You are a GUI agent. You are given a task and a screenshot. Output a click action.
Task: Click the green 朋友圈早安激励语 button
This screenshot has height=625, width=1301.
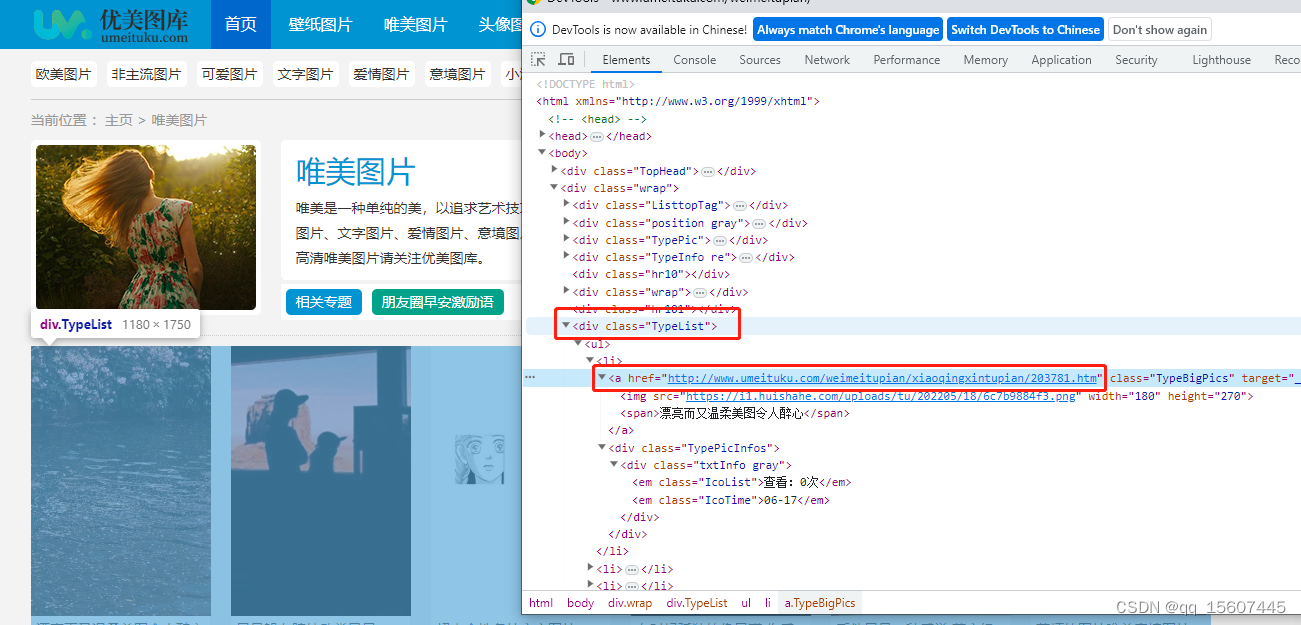point(437,302)
